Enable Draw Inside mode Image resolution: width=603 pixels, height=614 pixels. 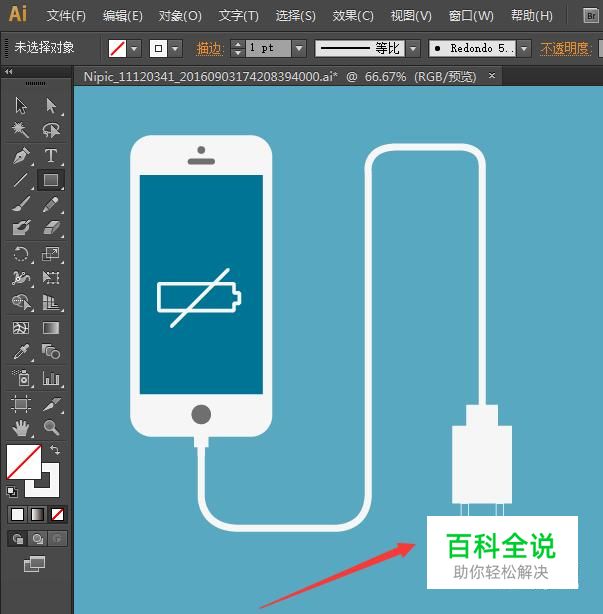coord(57,539)
